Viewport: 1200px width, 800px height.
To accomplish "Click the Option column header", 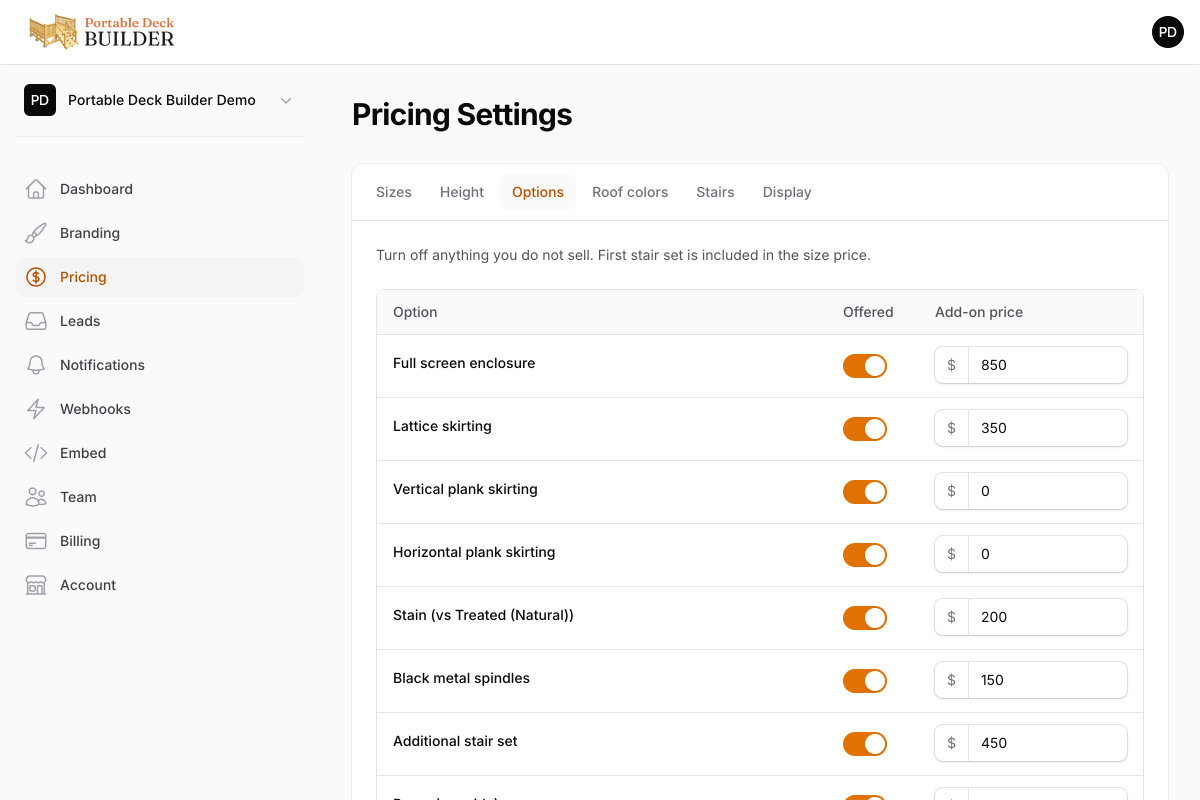I will point(415,312).
